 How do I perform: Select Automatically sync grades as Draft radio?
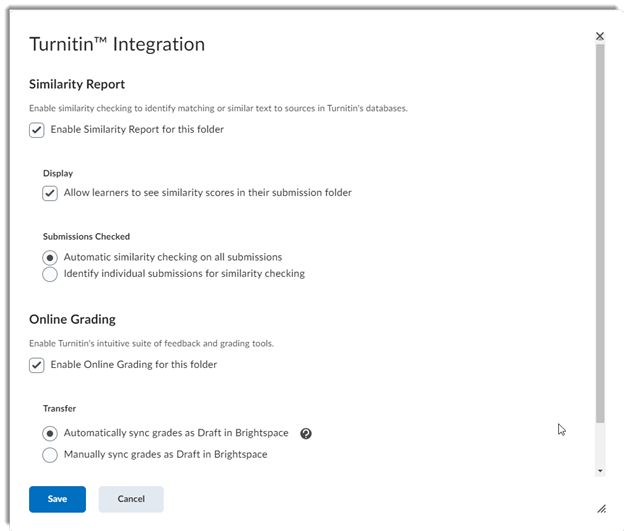[50, 434]
